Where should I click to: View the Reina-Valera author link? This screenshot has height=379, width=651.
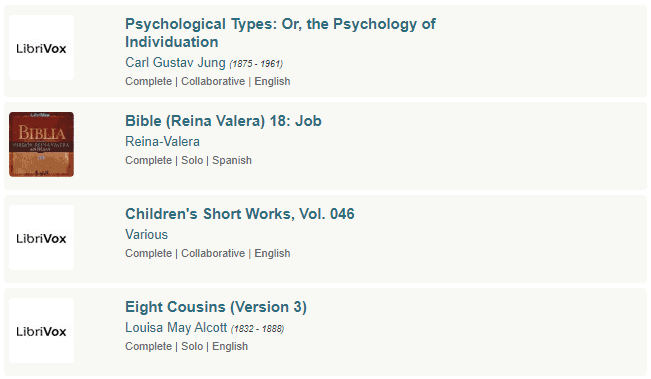(162, 142)
